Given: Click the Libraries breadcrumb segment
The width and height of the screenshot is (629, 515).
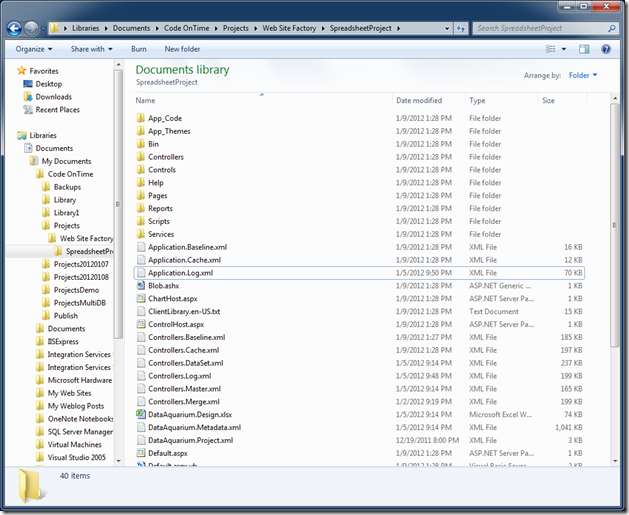Looking at the screenshot, I should pyautogui.click(x=85, y=28).
